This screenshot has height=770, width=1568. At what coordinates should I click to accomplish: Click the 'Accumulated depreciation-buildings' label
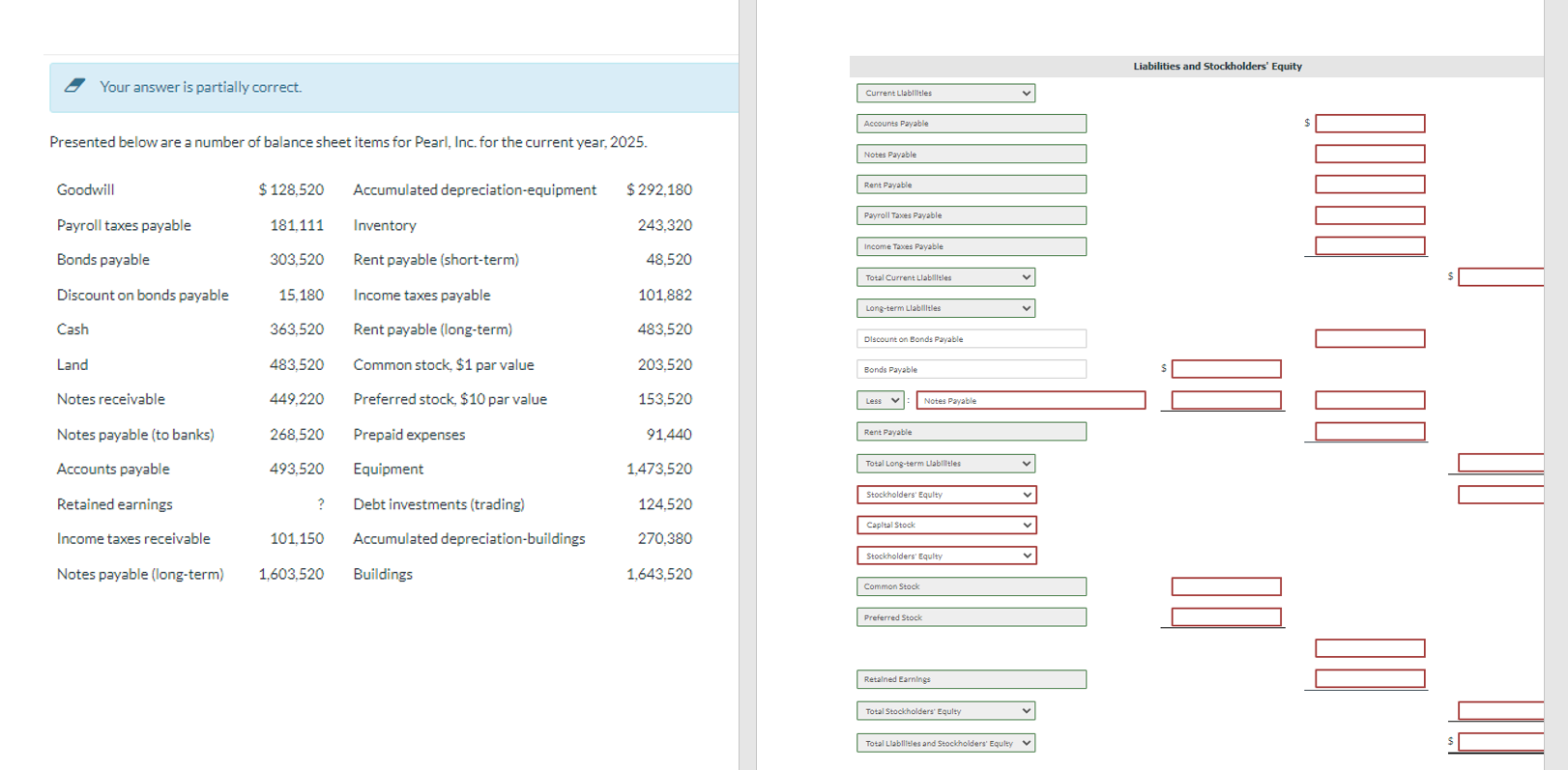469,539
